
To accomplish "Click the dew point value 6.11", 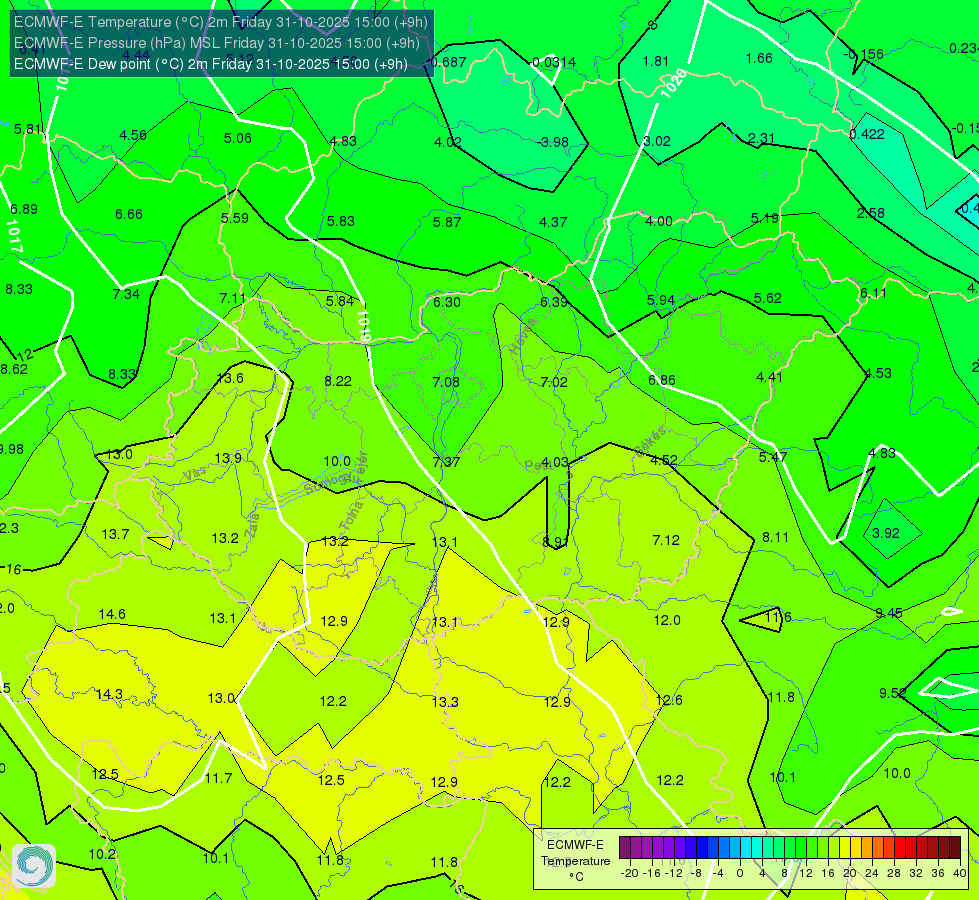I will (x=873, y=293).
